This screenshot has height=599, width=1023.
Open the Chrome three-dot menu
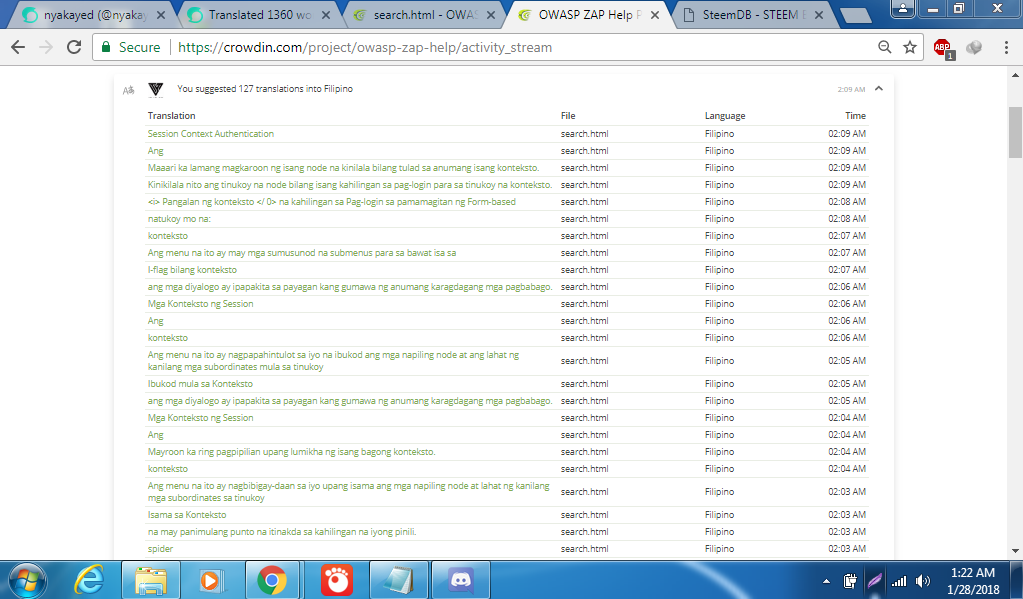click(1006, 47)
